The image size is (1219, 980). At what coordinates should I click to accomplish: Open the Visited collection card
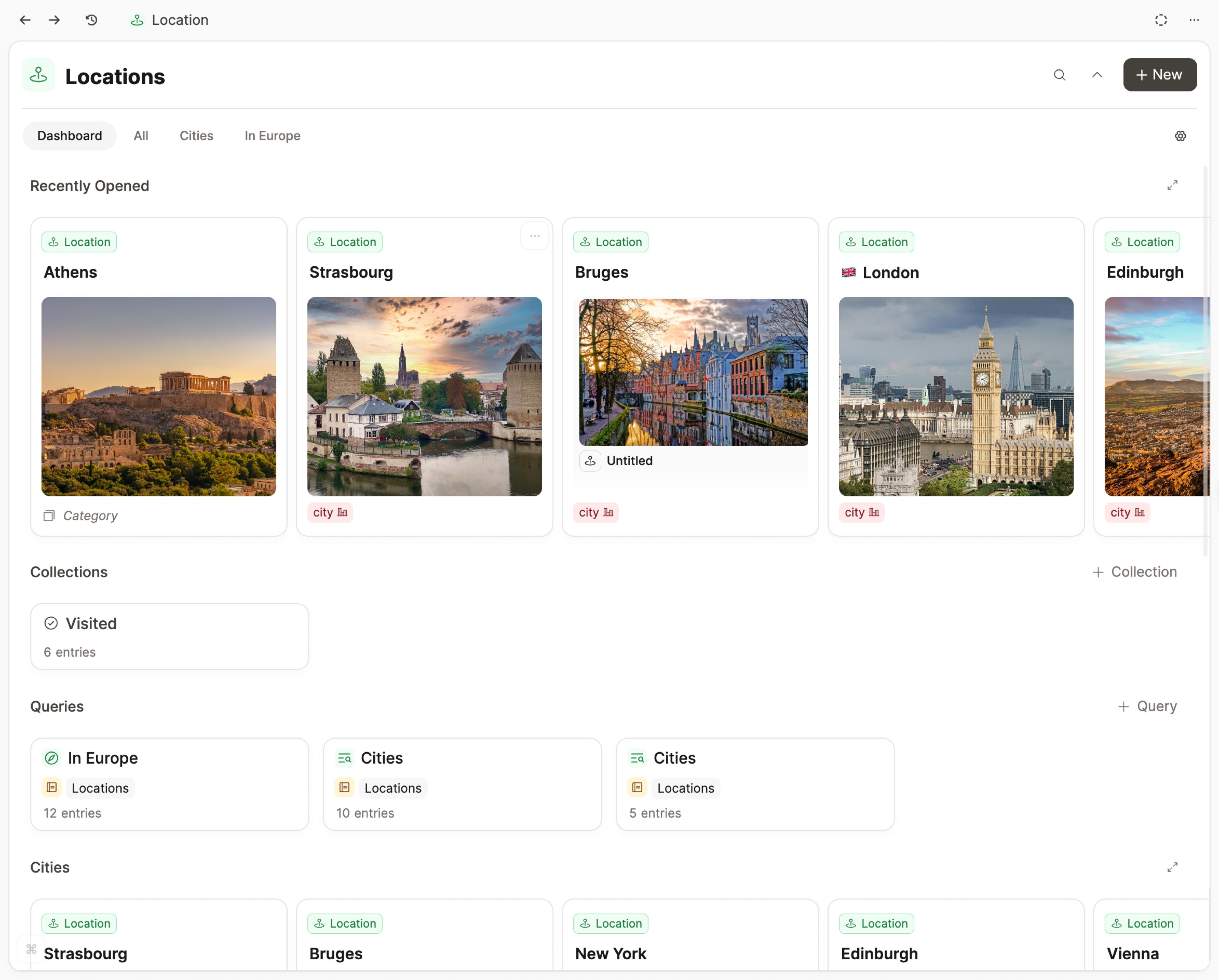[x=169, y=636]
